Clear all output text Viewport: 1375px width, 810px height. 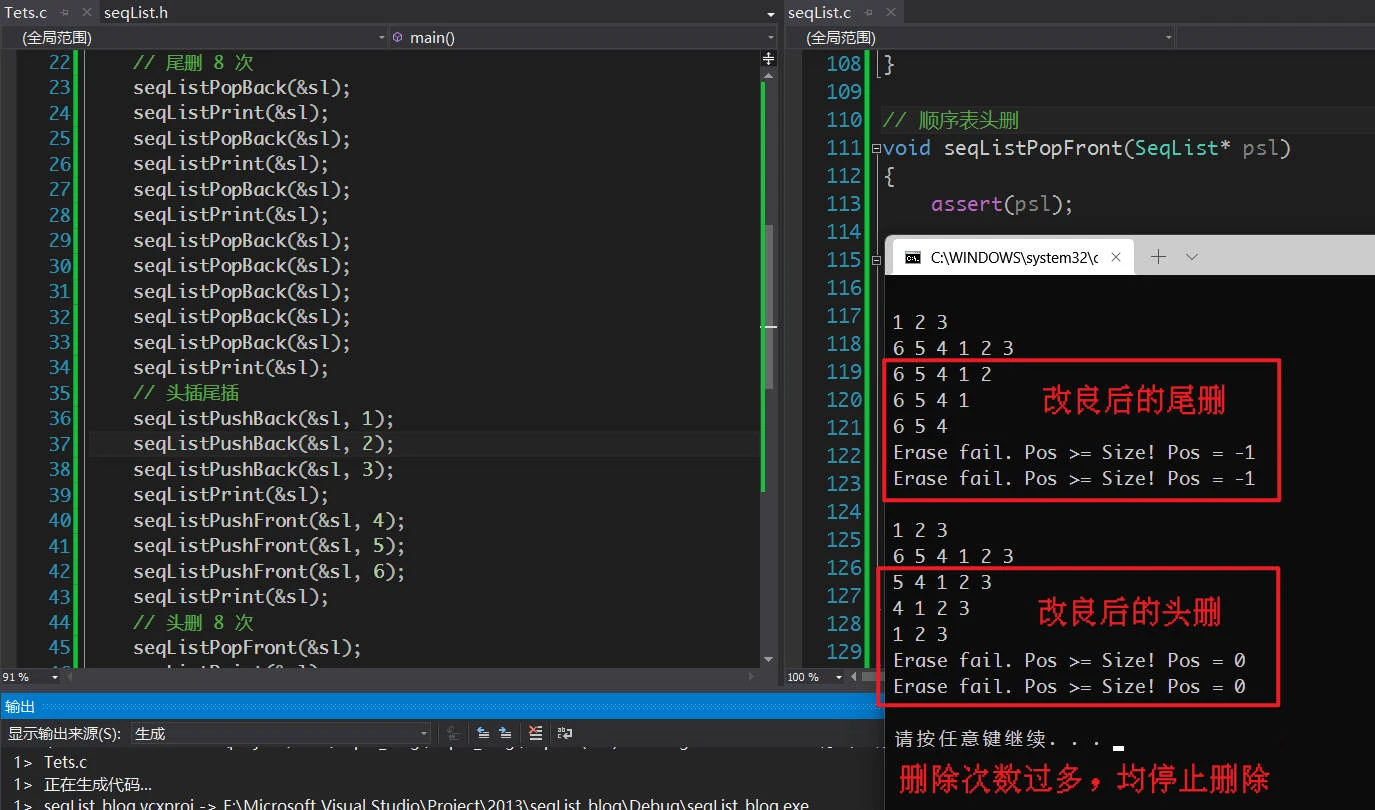536,733
